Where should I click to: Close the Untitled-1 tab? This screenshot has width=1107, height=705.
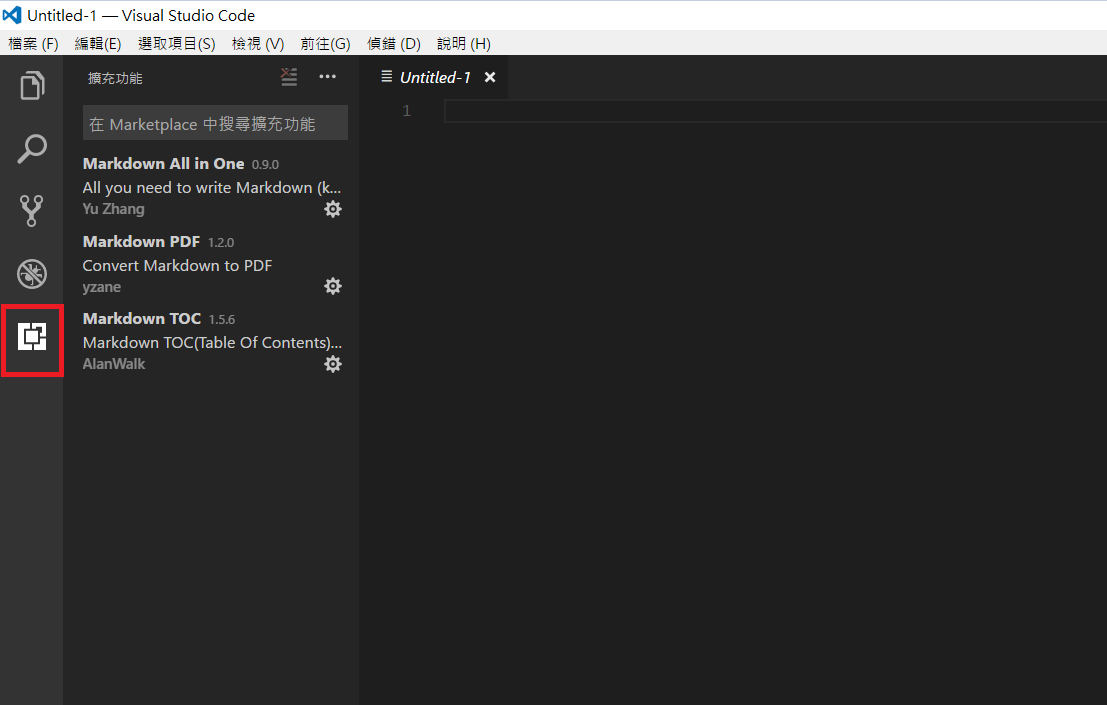pos(490,77)
